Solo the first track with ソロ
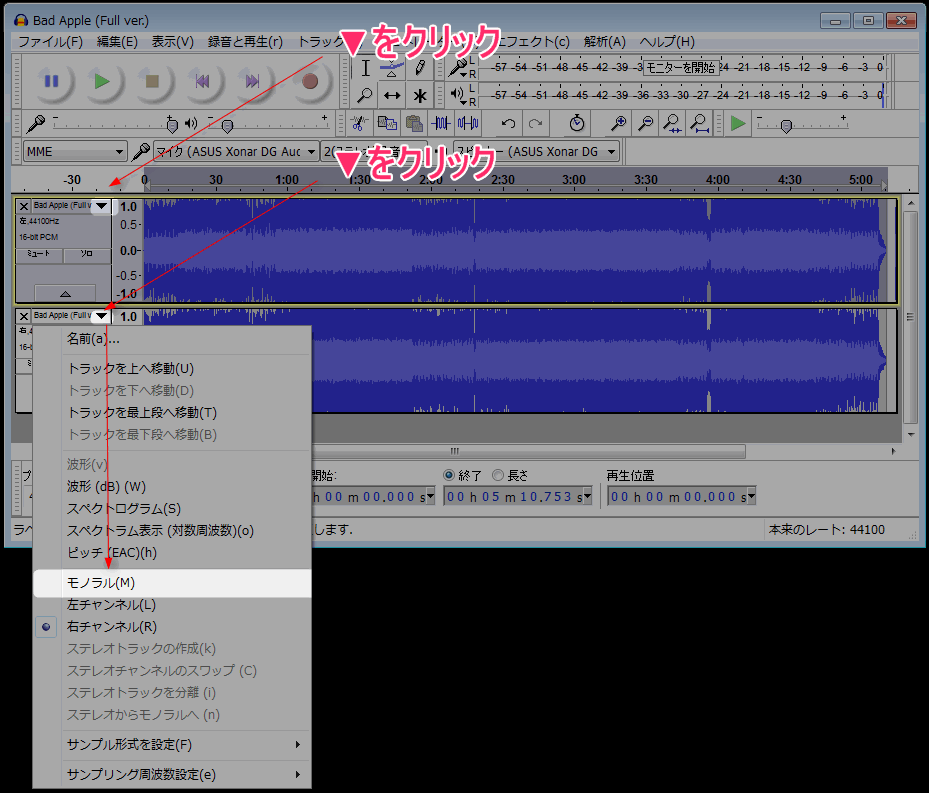Image resolution: width=929 pixels, height=793 pixels. click(x=87, y=254)
